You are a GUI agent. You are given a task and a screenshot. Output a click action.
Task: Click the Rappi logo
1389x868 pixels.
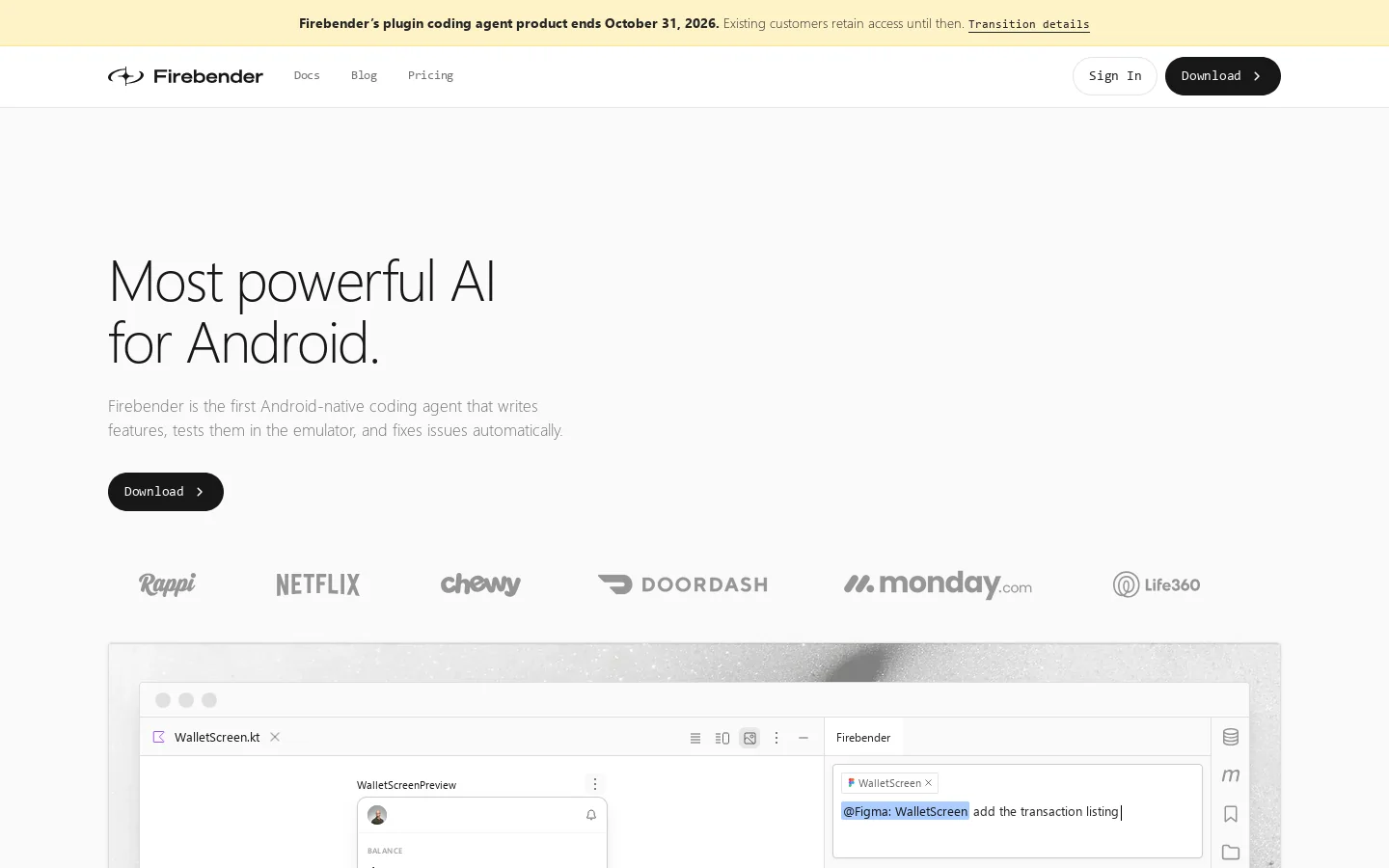[167, 584]
